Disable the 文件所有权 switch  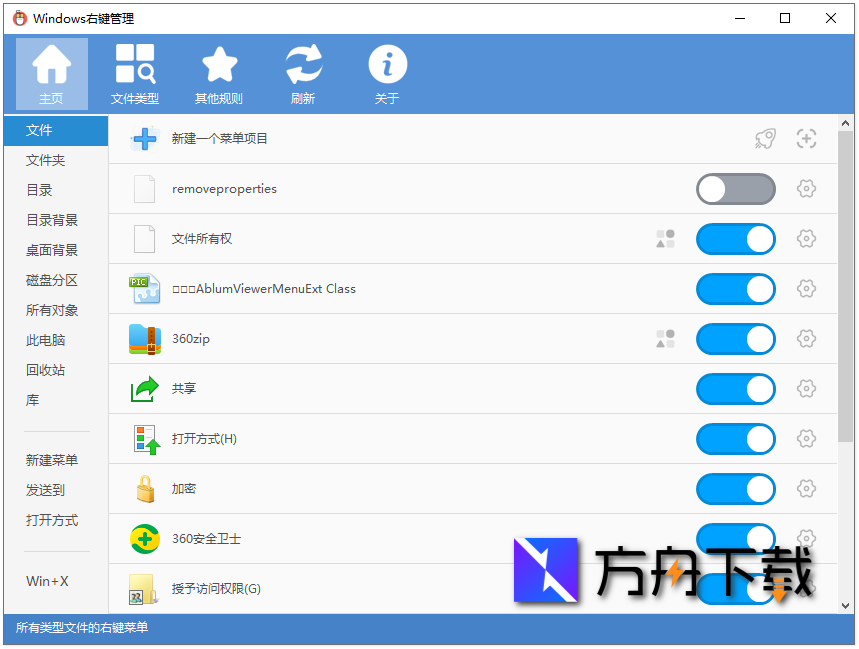(736, 239)
